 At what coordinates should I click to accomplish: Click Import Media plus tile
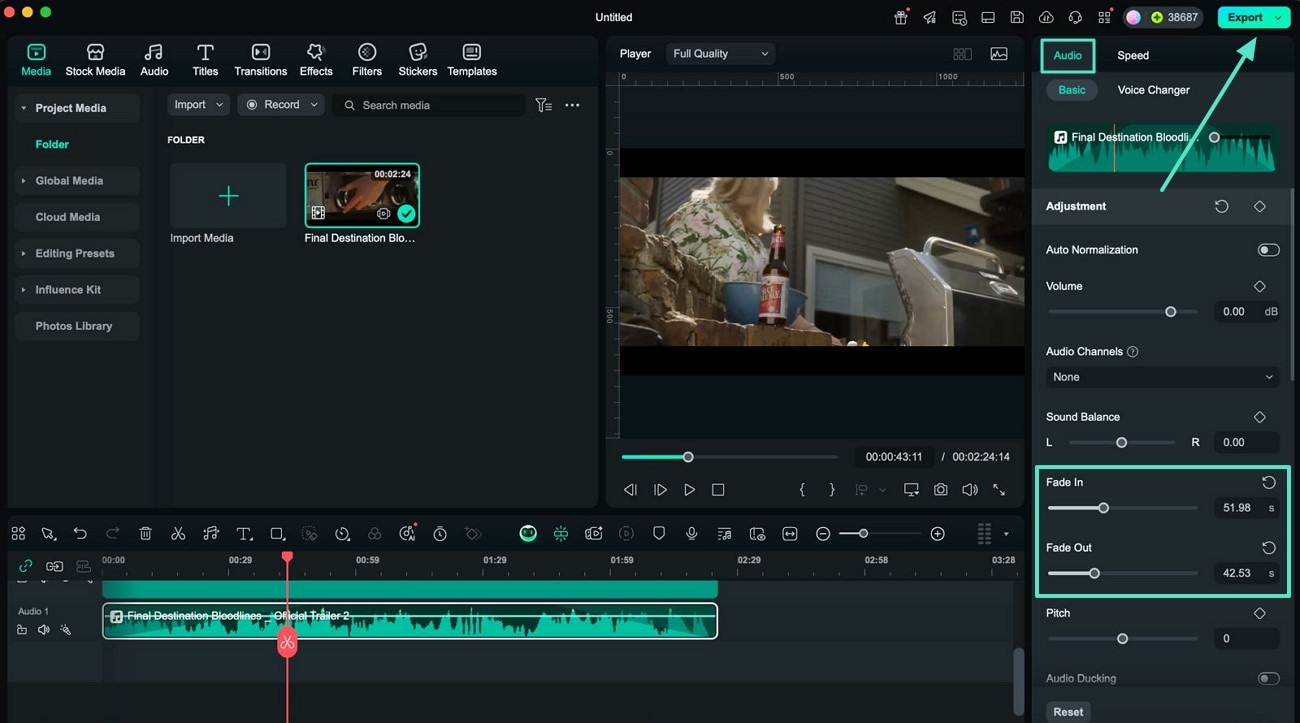228,196
